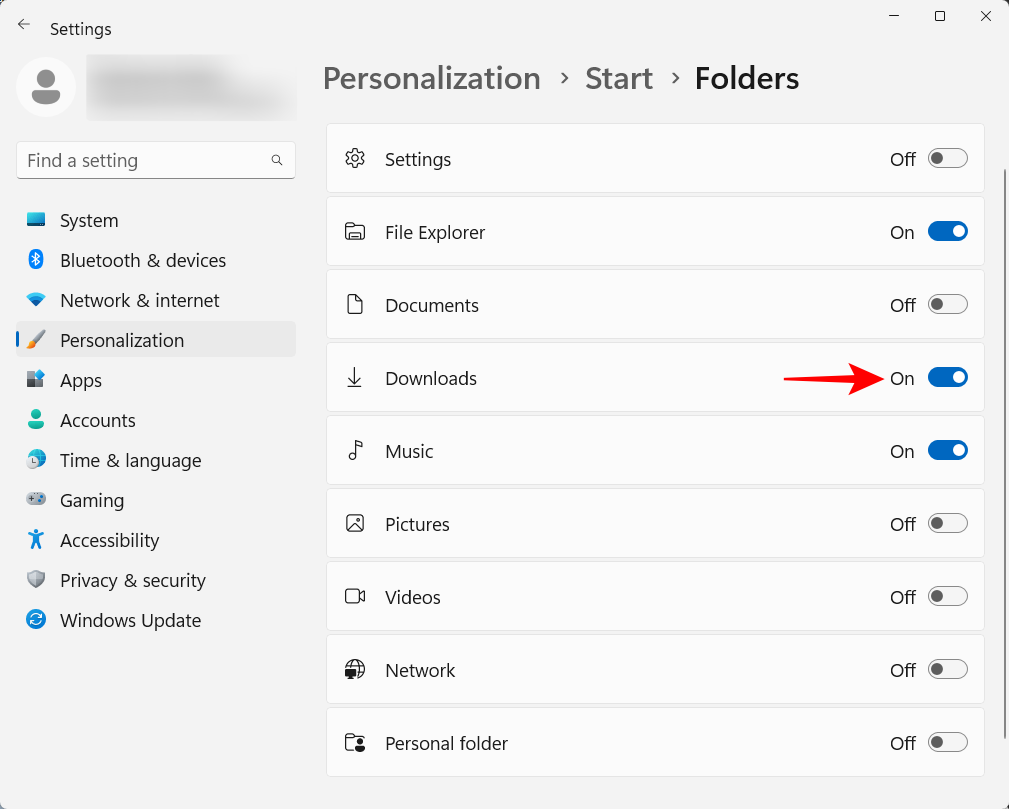
Task: Turn on the Personal folder switch
Action: pos(947,742)
